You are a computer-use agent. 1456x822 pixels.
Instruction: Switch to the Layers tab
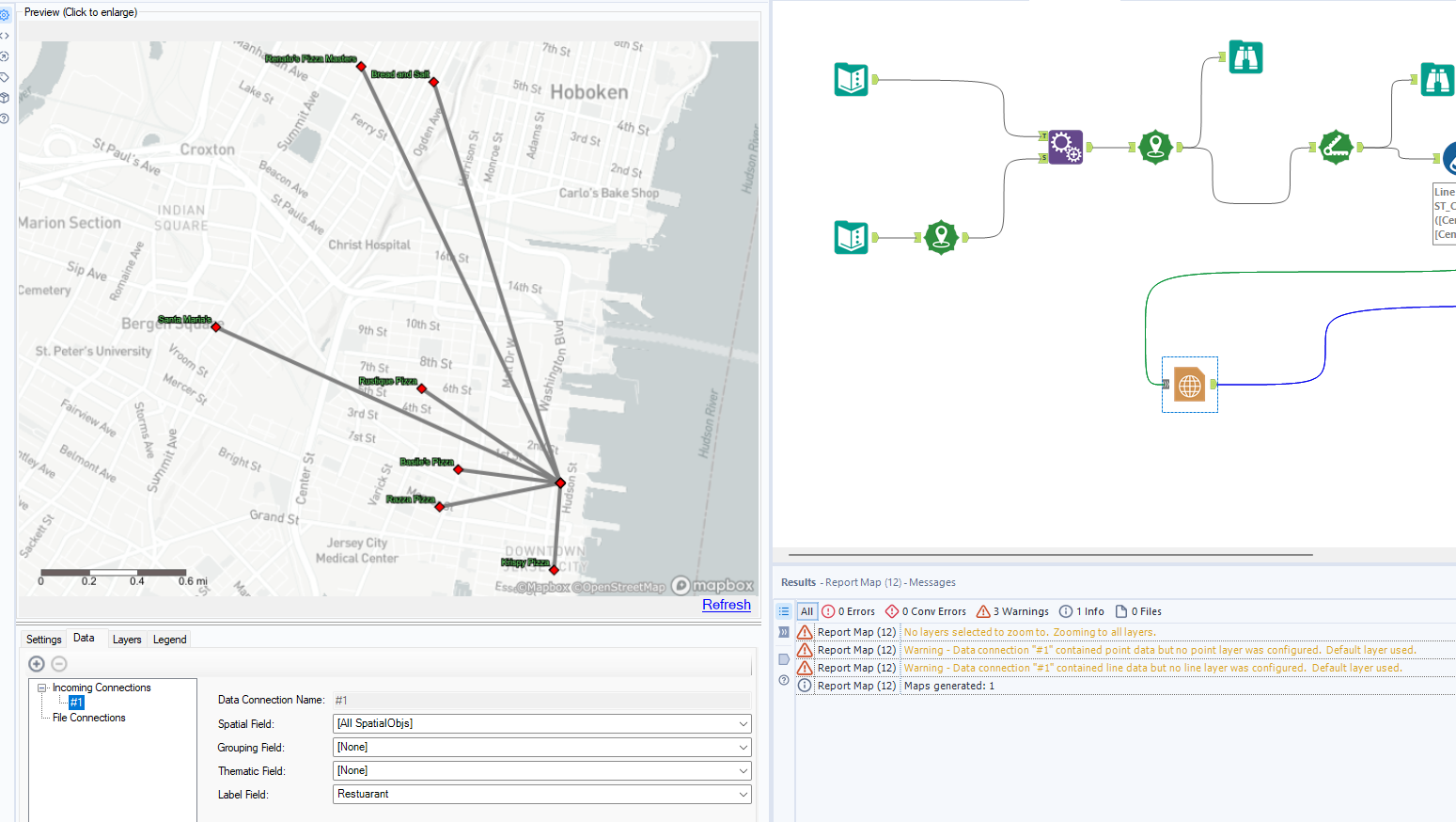coord(127,639)
